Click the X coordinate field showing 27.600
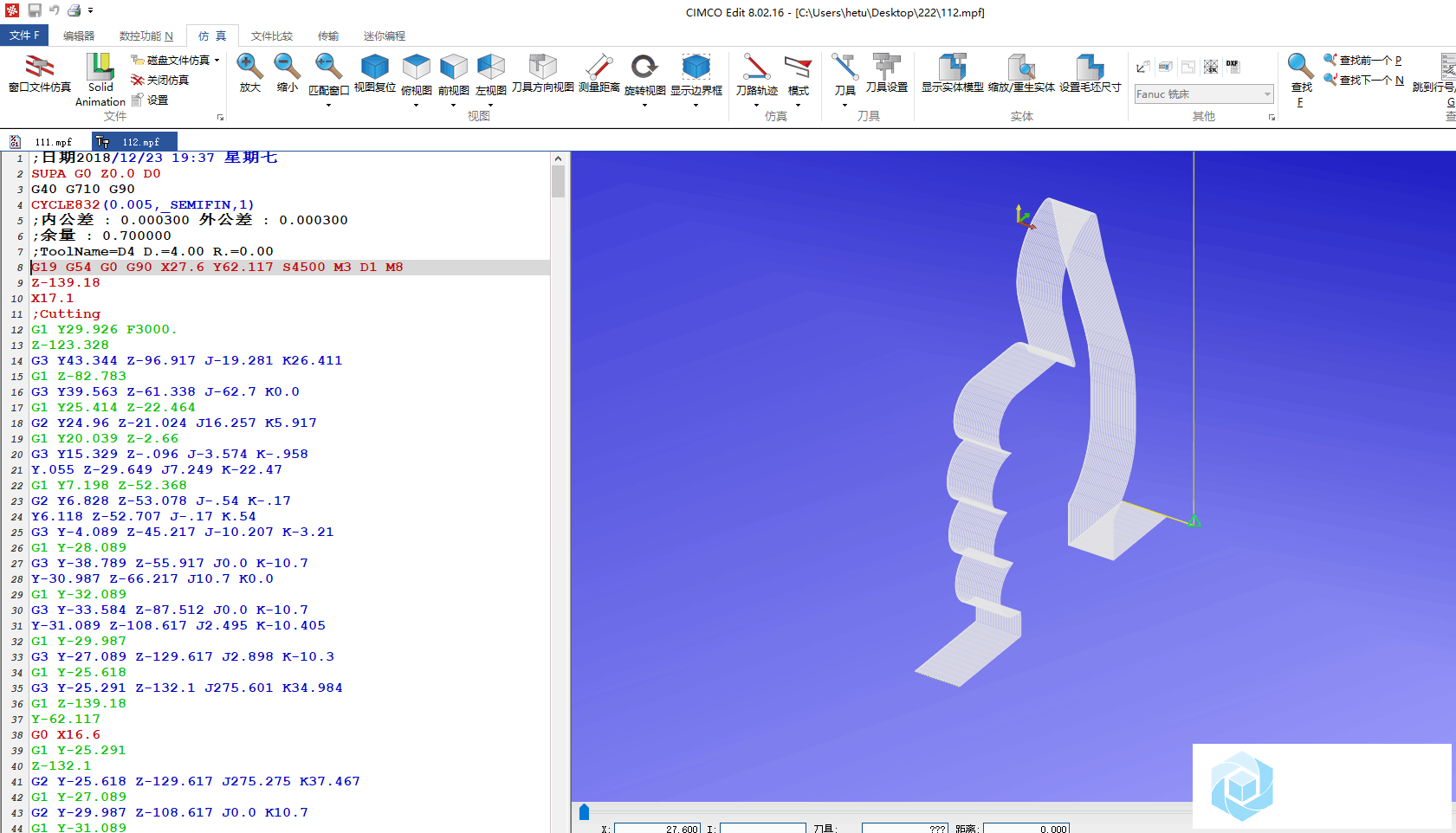This screenshot has height=833, width=1456. pos(657,829)
